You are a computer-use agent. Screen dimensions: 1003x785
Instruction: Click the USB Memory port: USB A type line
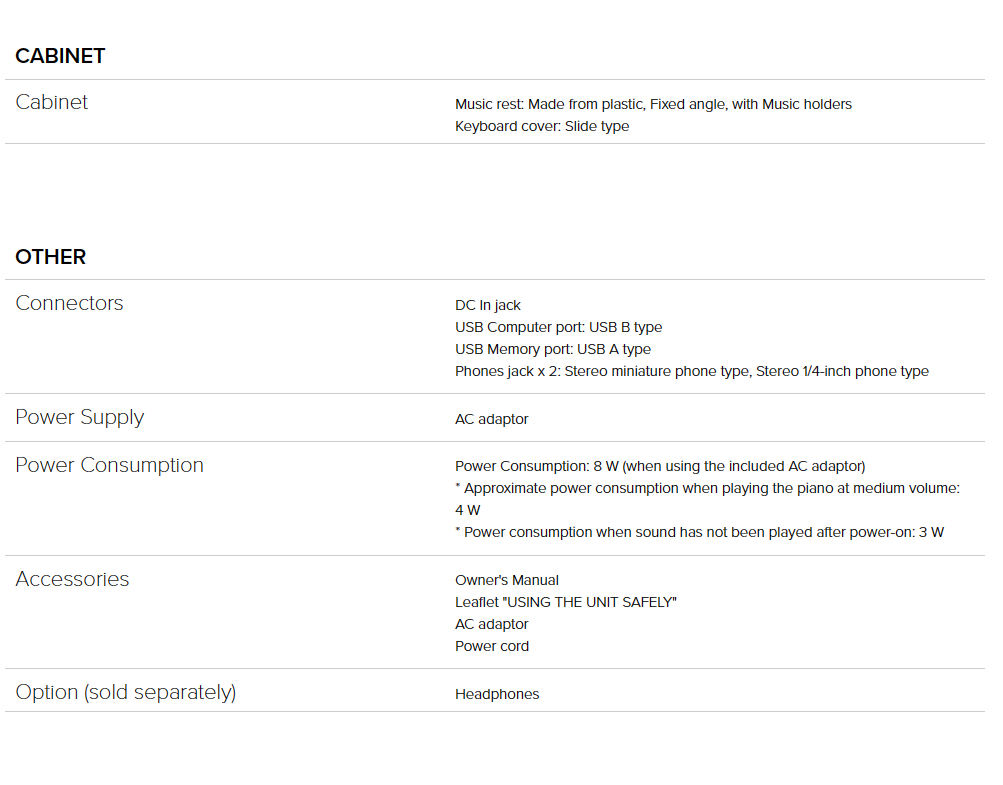[553, 349]
